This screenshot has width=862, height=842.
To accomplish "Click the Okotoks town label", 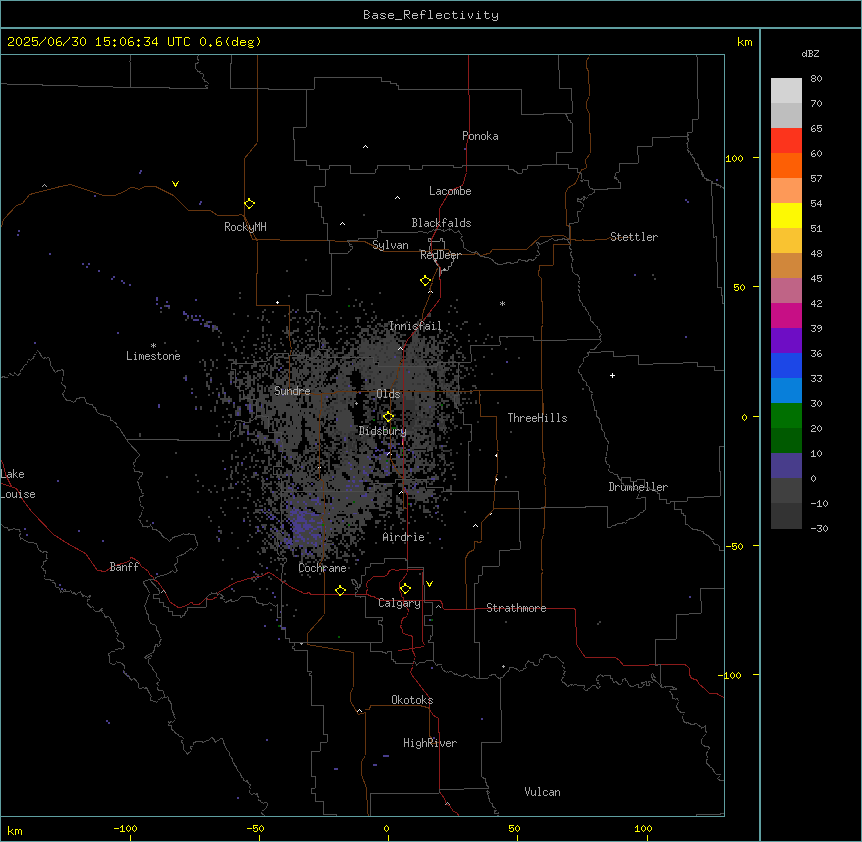I will point(412,700).
